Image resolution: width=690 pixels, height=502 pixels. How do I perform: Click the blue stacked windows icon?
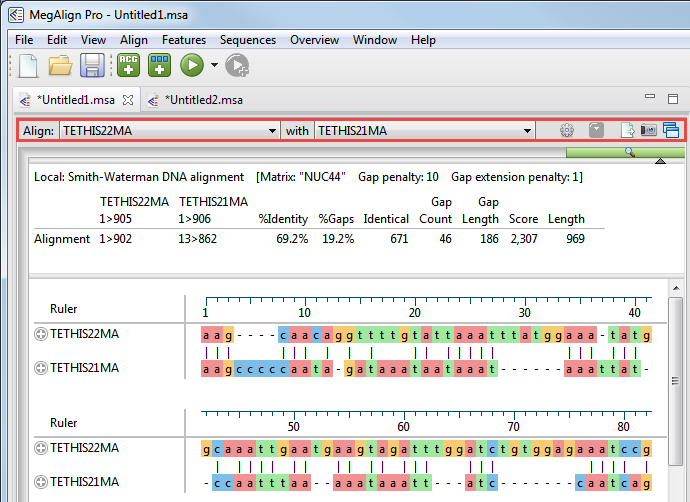tap(671, 130)
